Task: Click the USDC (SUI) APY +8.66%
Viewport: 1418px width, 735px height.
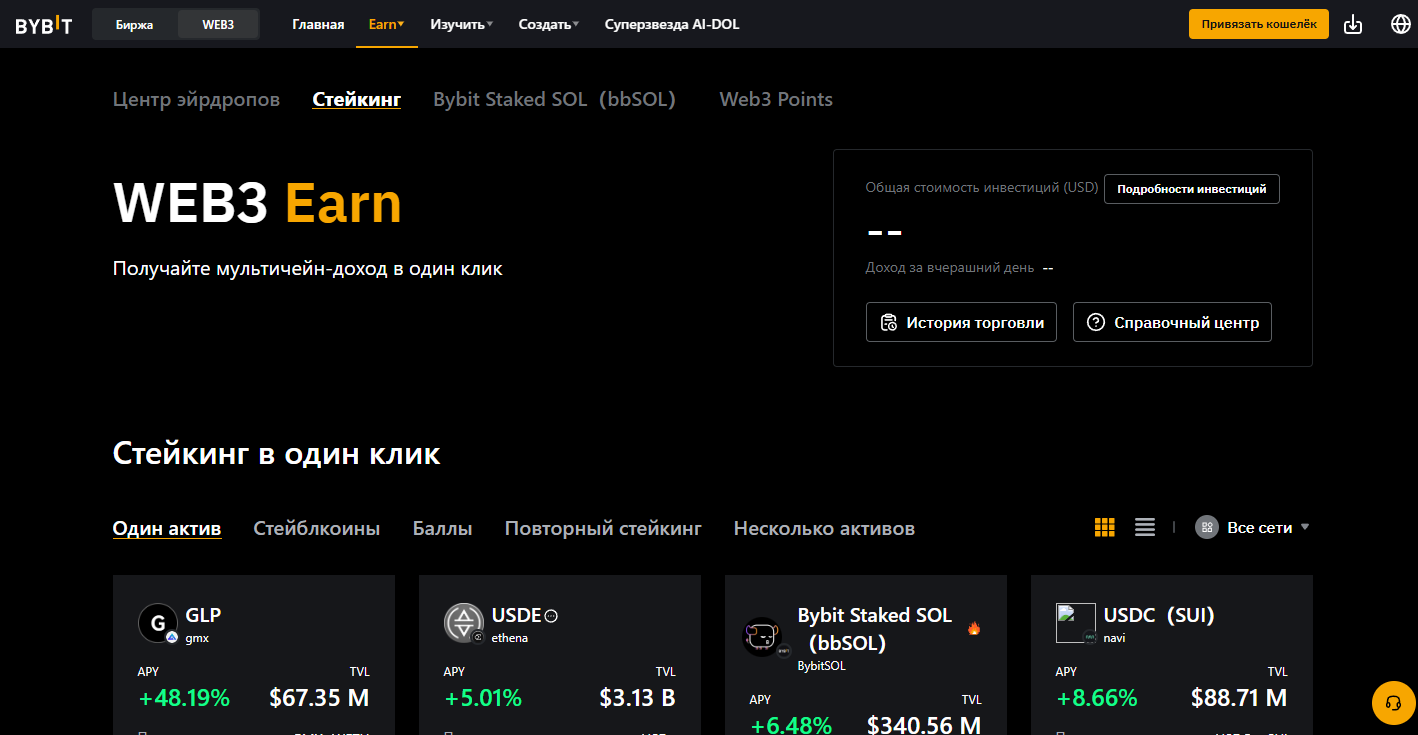Action: (x=1097, y=698)
